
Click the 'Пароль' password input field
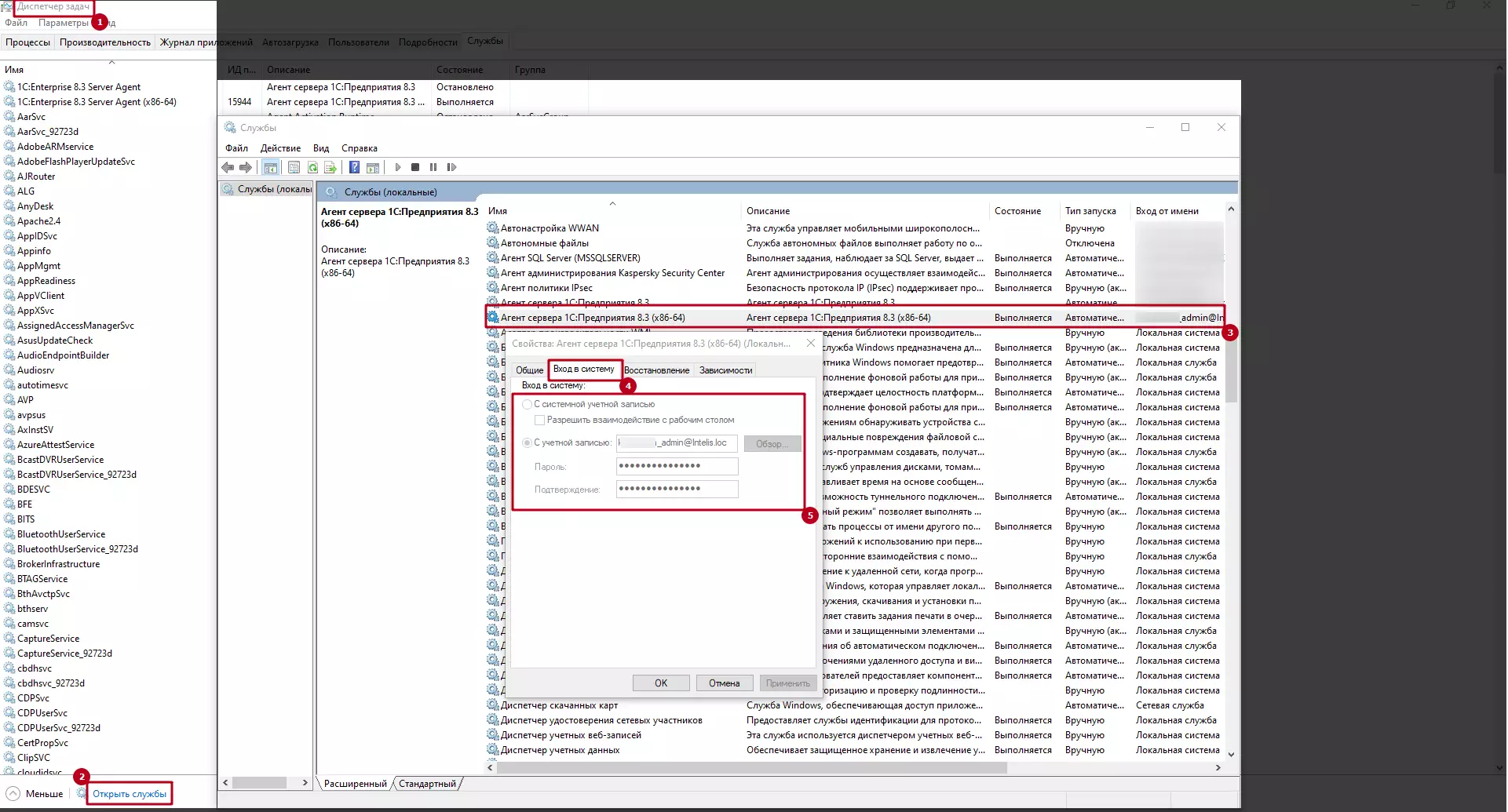pyautogui.click(x=677, y=466)
